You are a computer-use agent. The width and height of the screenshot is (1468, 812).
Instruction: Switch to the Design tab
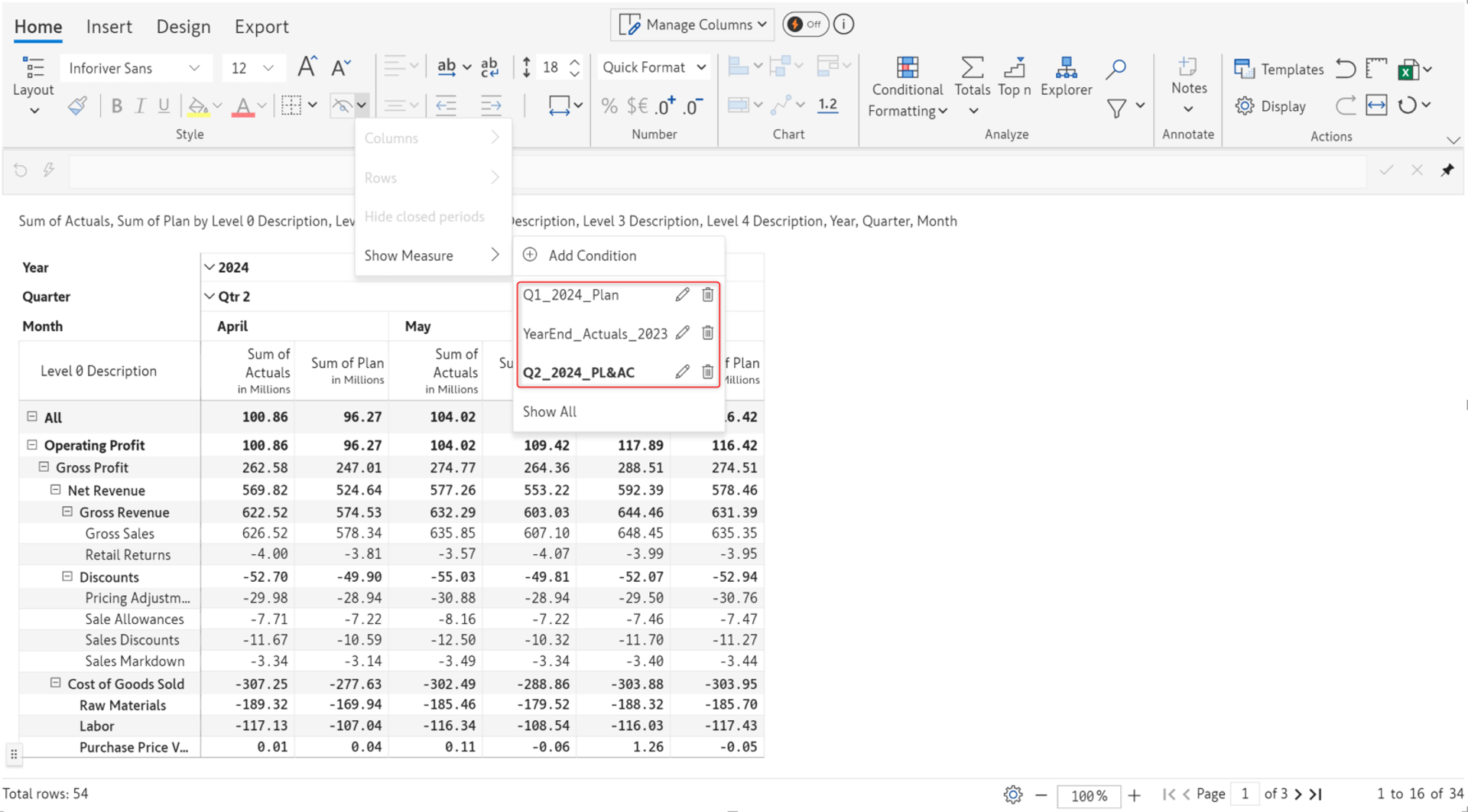(183, 26)
